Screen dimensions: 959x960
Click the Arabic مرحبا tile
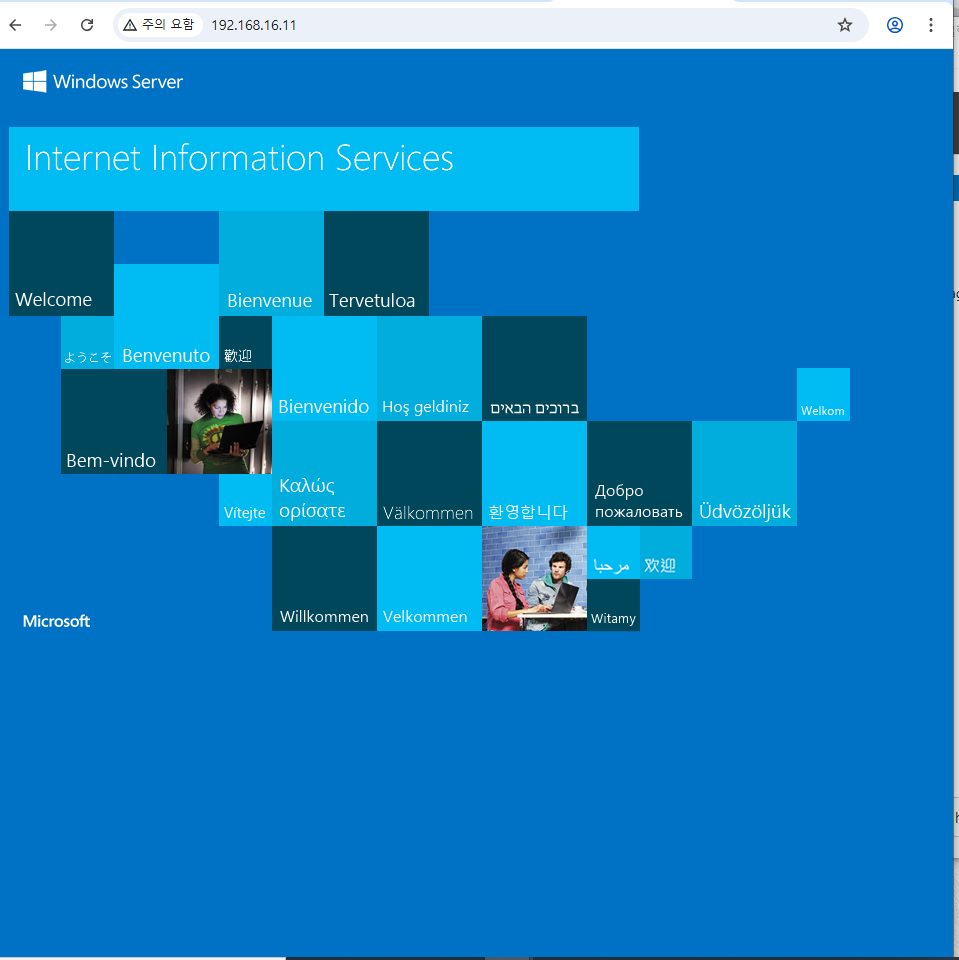pyautogui.click(x=613, y=552)
